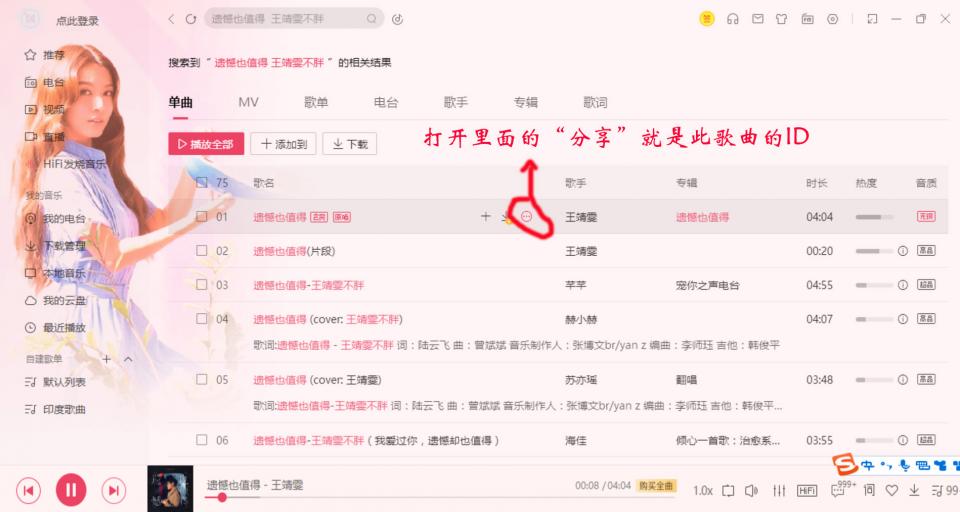Open the 添加到 add-to menu button
The image size is (960, 512).
click(x=283, y=144)
